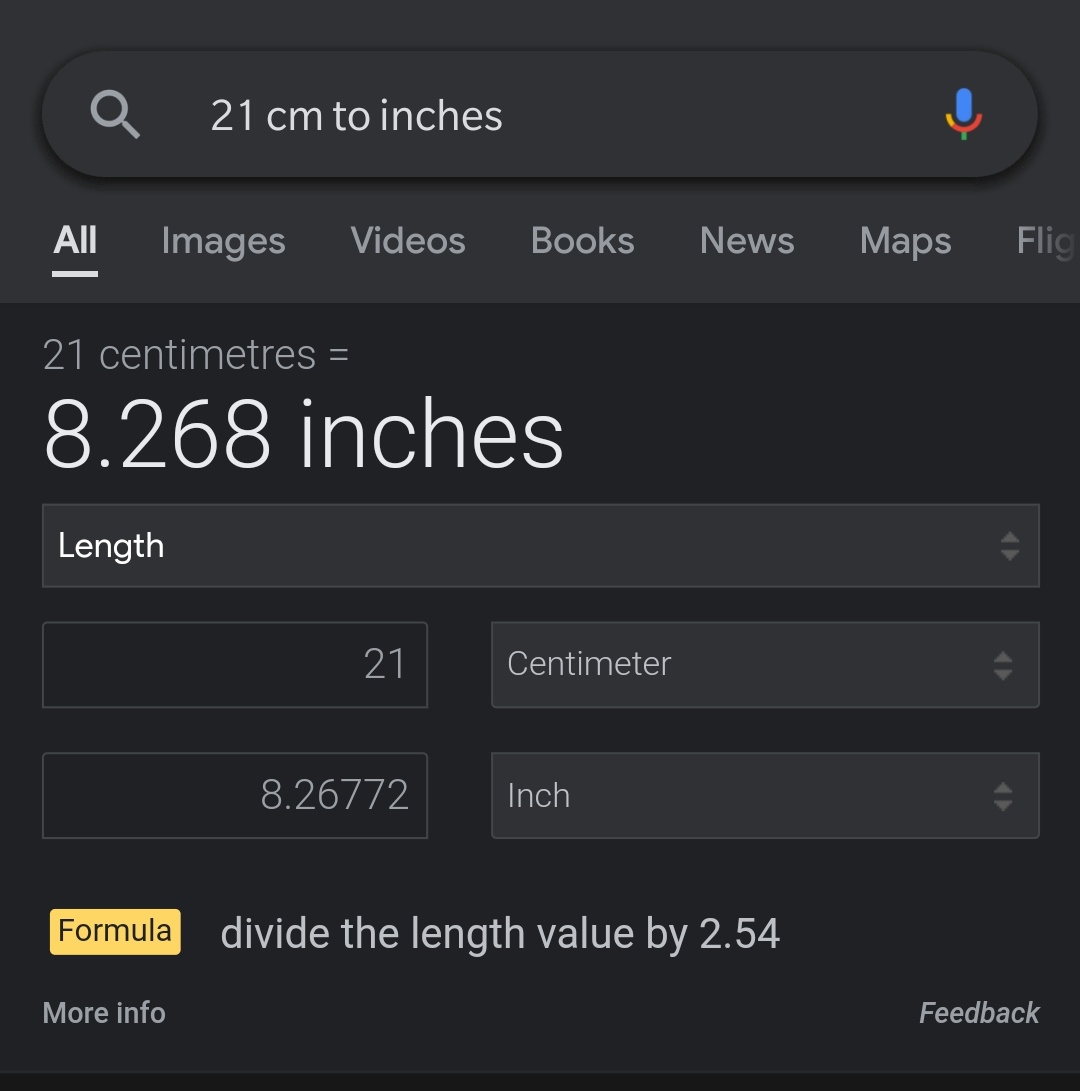Tap the magnifier search icon
Image resolution: width=1080 pixels, height=1091 pixels.
tap(116, 114)
